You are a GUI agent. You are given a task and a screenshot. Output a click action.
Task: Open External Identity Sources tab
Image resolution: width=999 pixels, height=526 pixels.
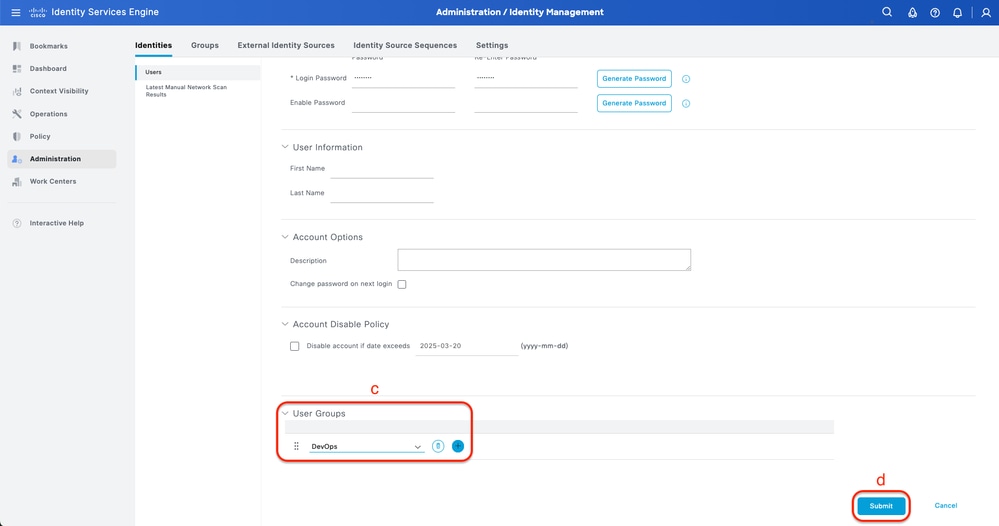(286, 45)
